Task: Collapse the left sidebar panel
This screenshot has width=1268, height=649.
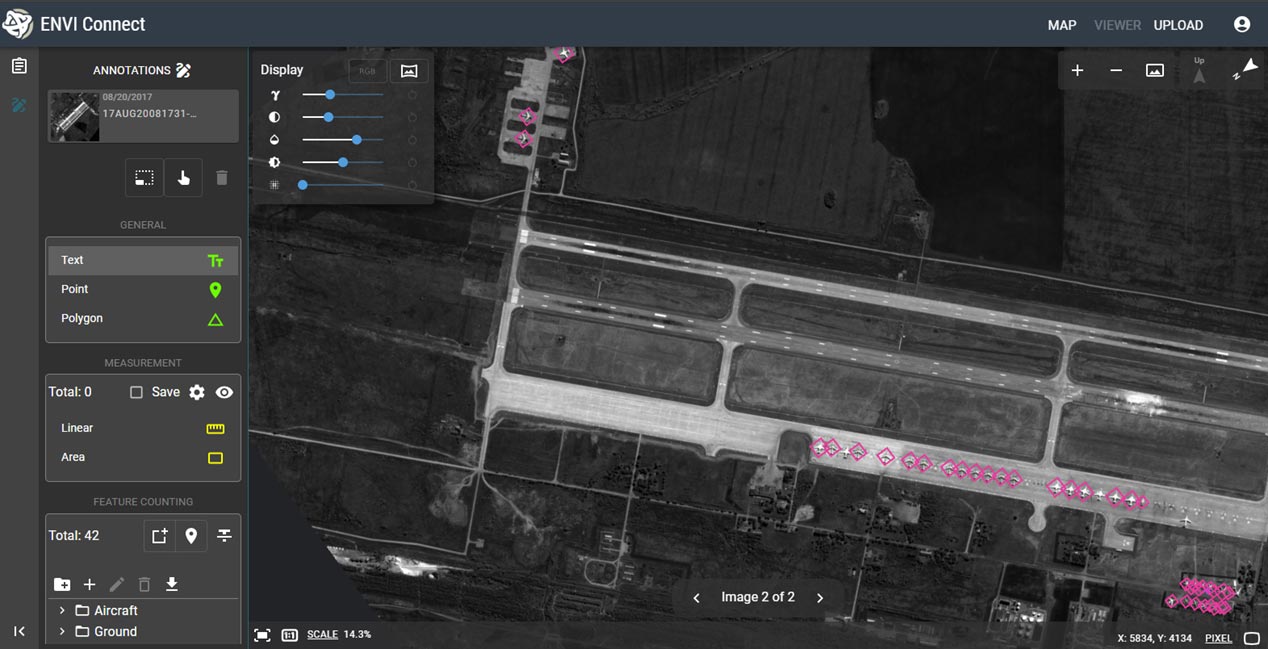Action: click(19, 631)
